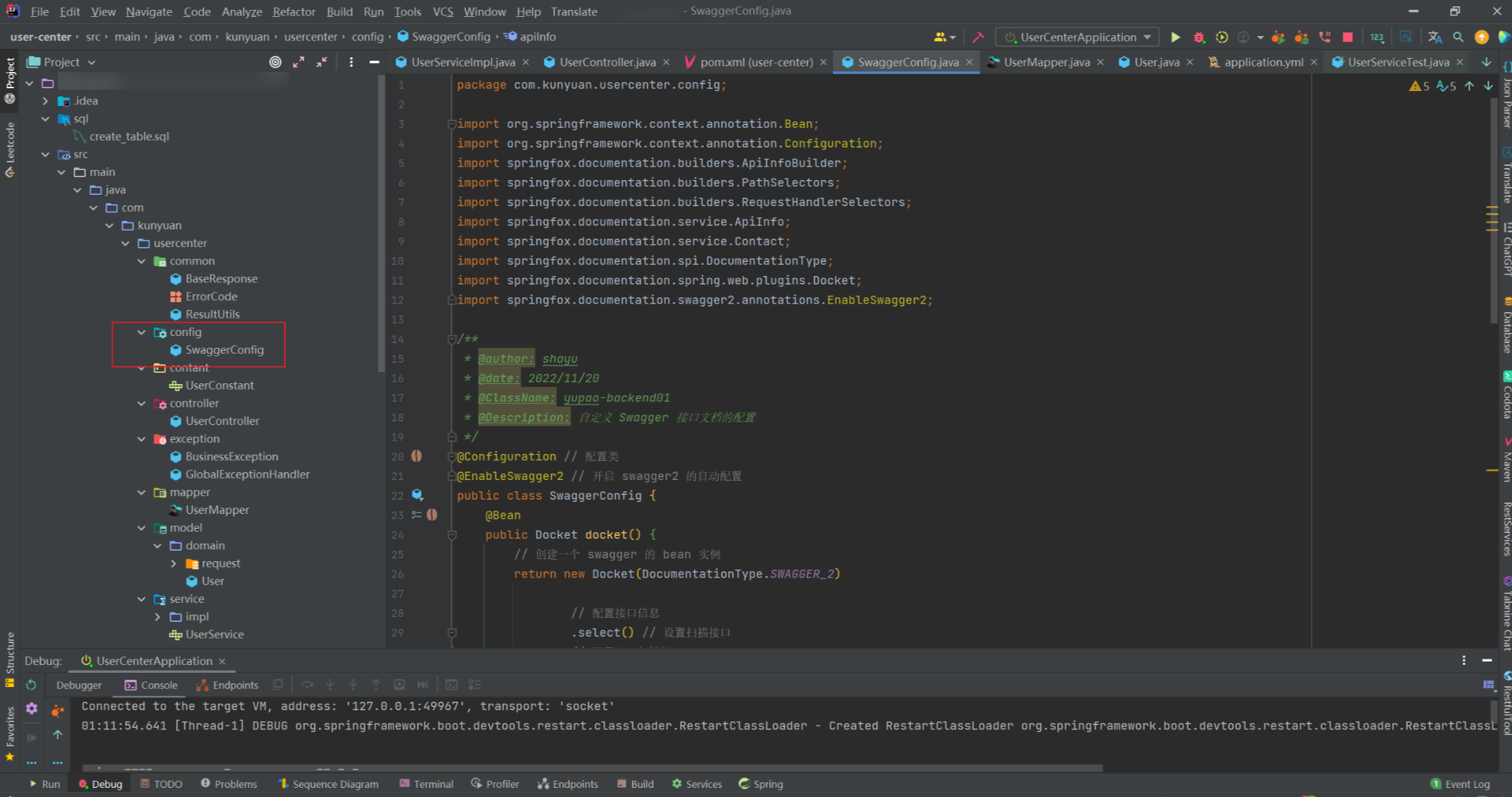Open debug settings gear icon
1512x797 pixels.
[x=31, y=708]
